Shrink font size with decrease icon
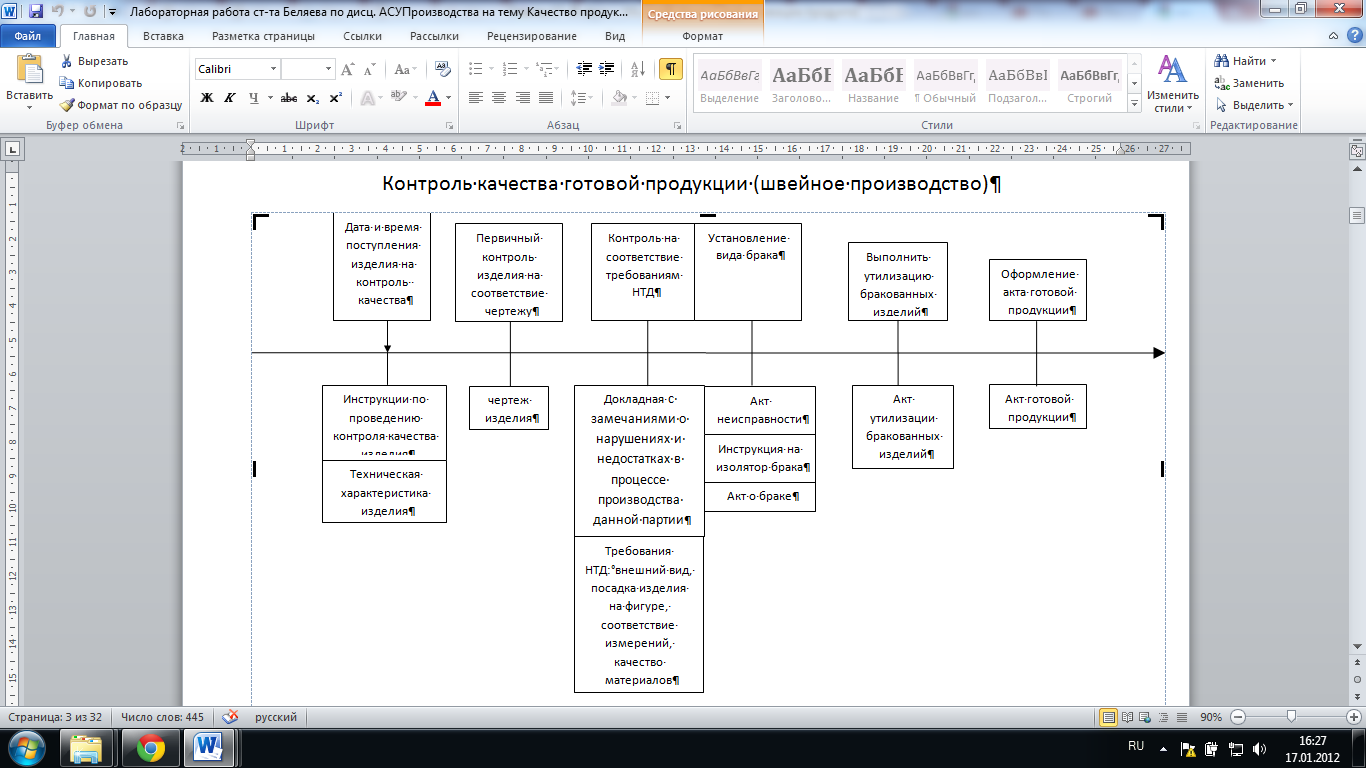 369,69
